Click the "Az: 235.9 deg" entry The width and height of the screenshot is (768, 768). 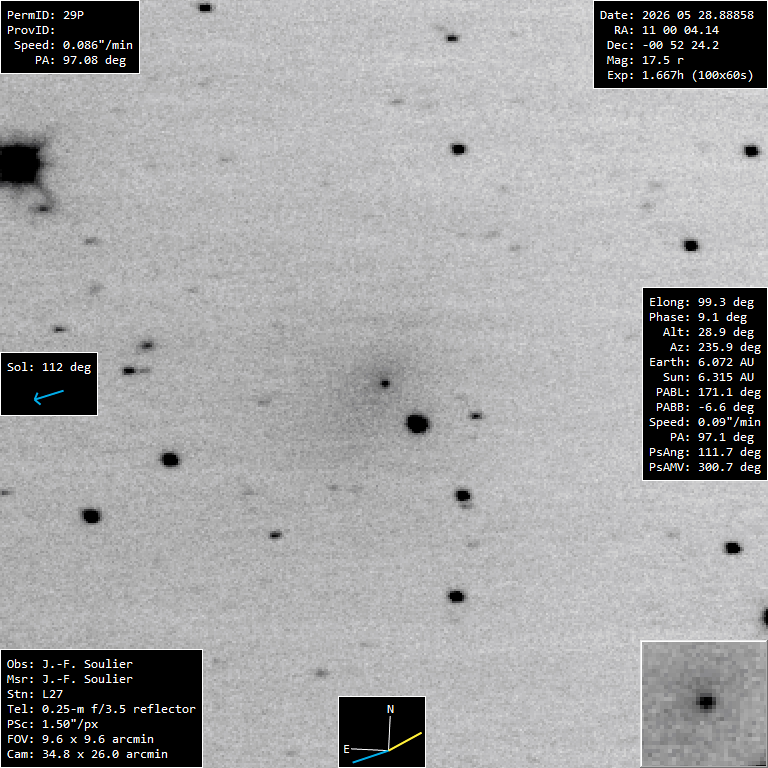(715, 347)
